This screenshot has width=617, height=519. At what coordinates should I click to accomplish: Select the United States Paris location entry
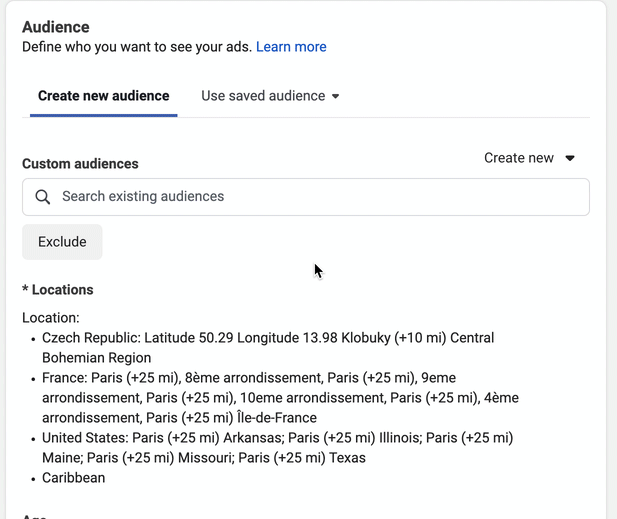click(276, 438)
